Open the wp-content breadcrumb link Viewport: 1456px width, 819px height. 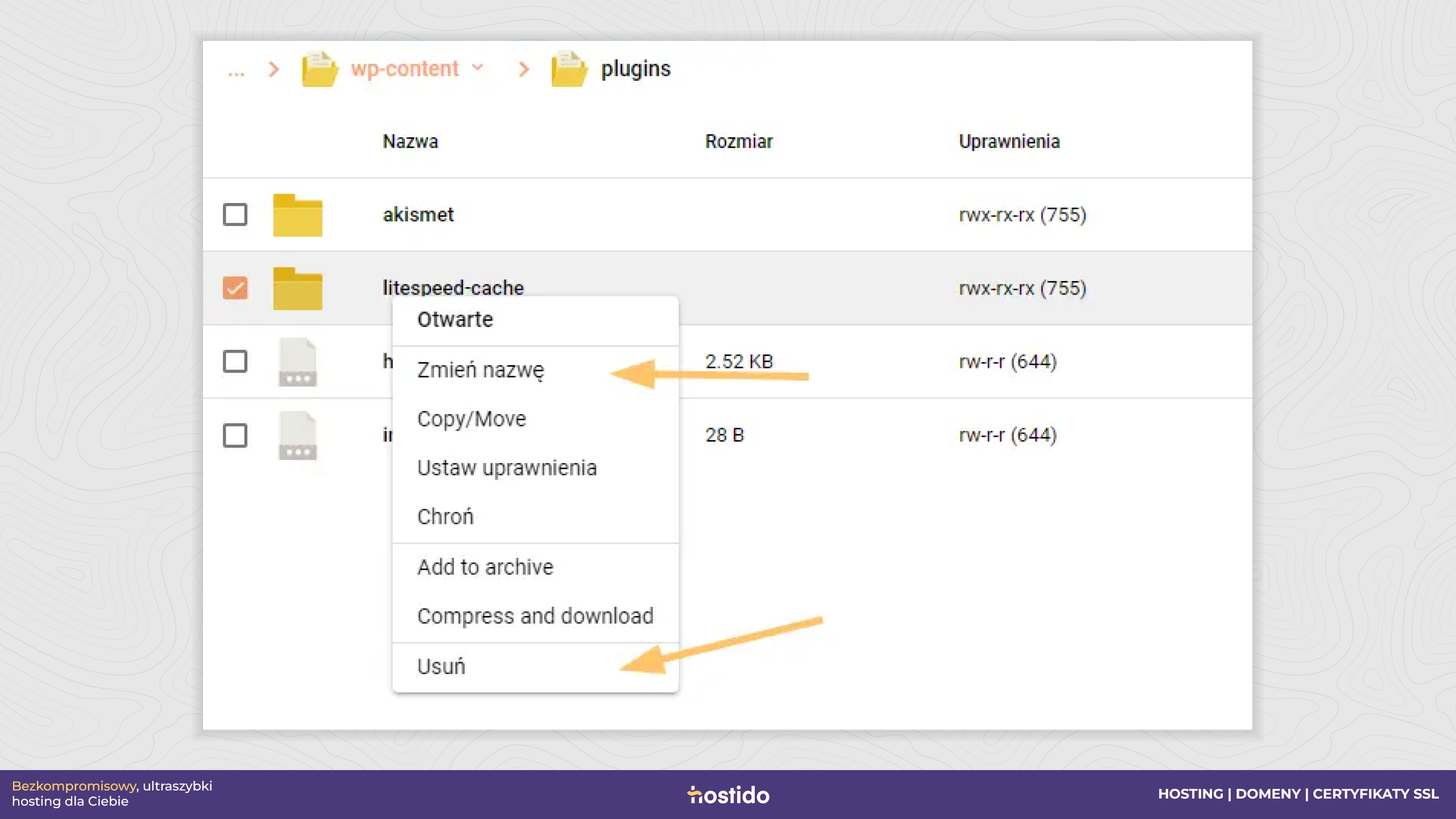[404, 69]
